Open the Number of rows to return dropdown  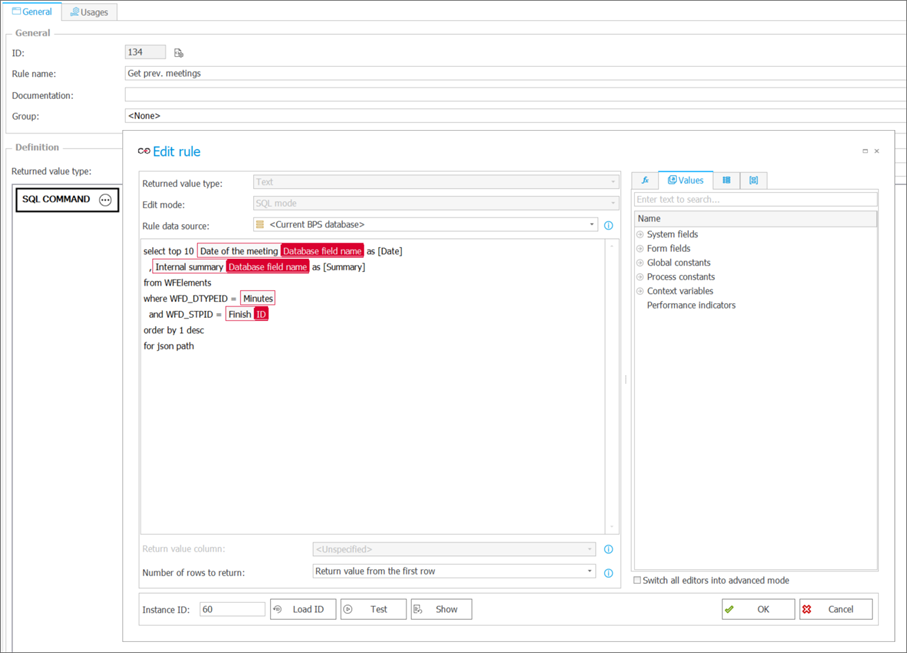pyautogui.click(x=590, y=572)
